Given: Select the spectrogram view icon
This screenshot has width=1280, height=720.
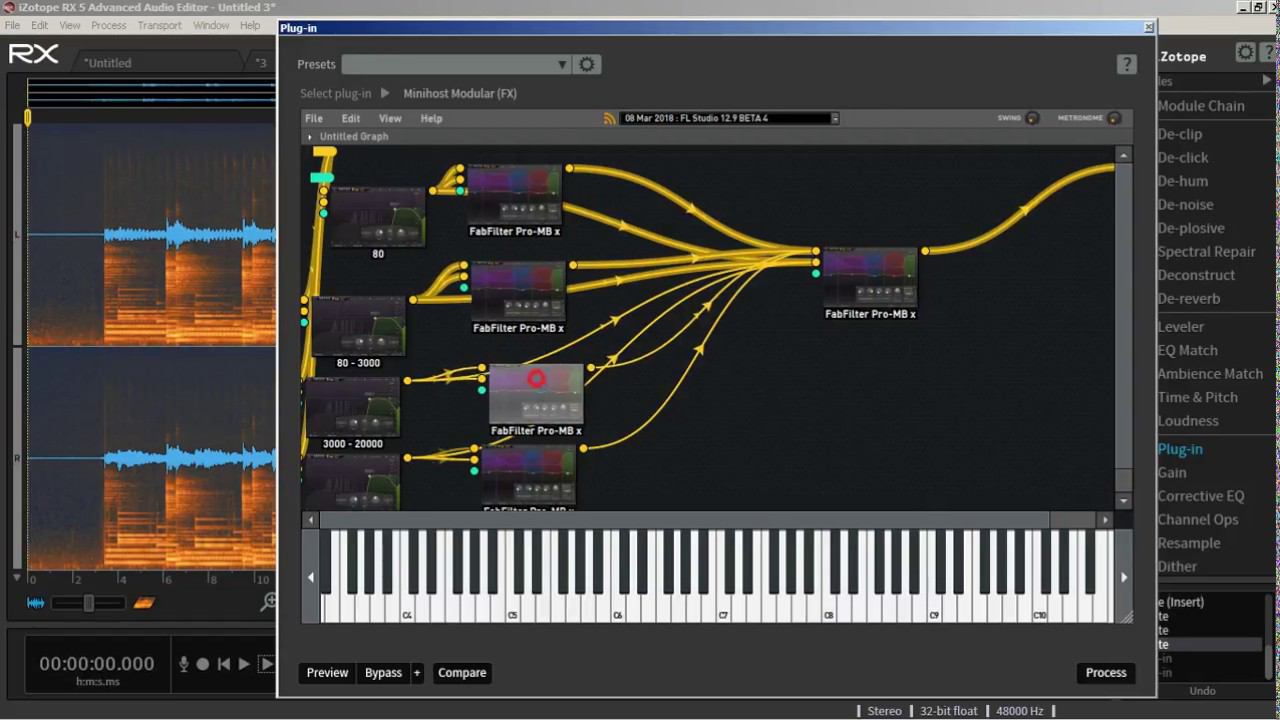Looking at the screenshot, I should coord(144,603).
